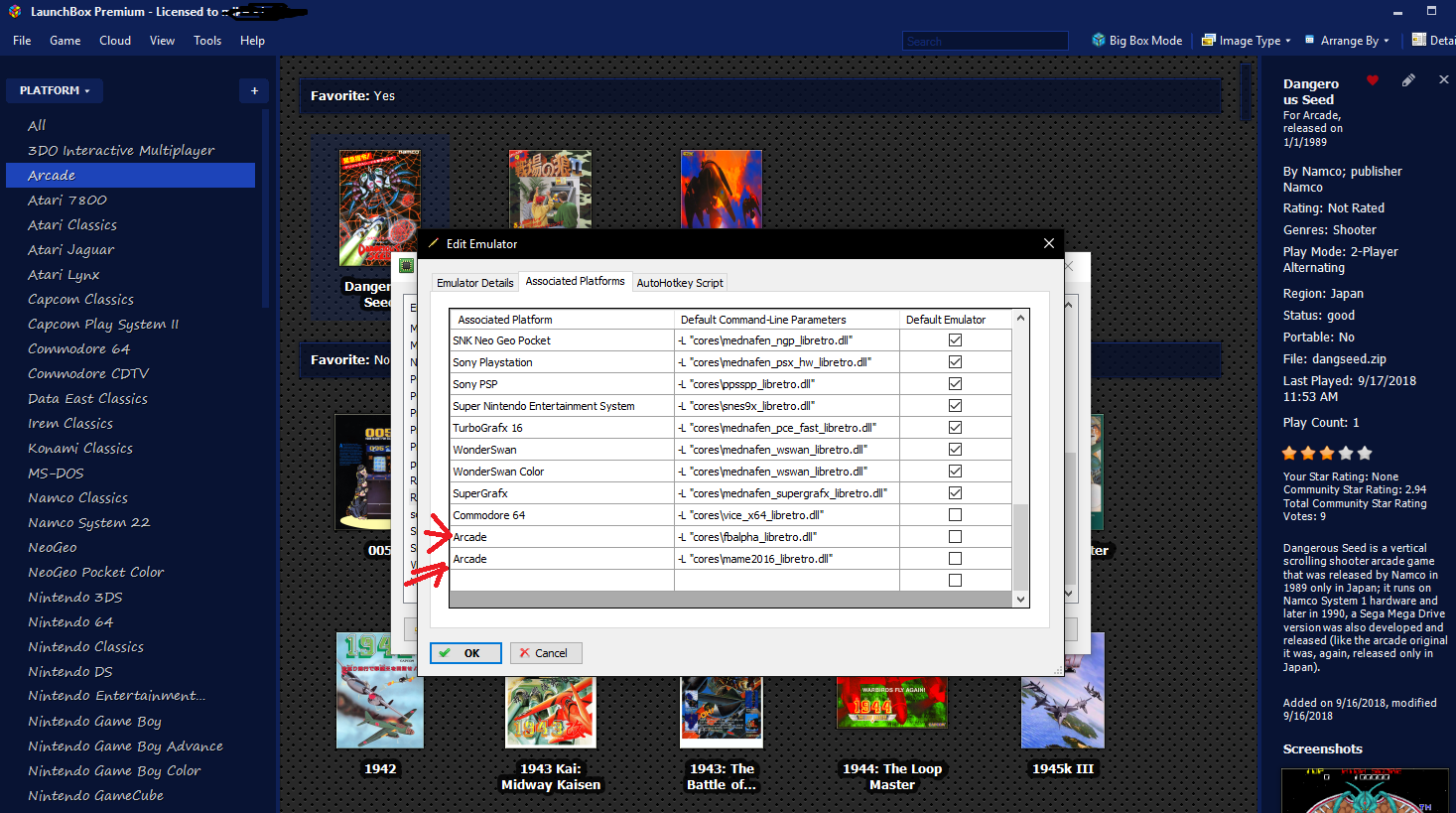Viewport: 1456px width, 813px height.
Task: Select Atari Jaguar platform
Action: tap(70, 249)
